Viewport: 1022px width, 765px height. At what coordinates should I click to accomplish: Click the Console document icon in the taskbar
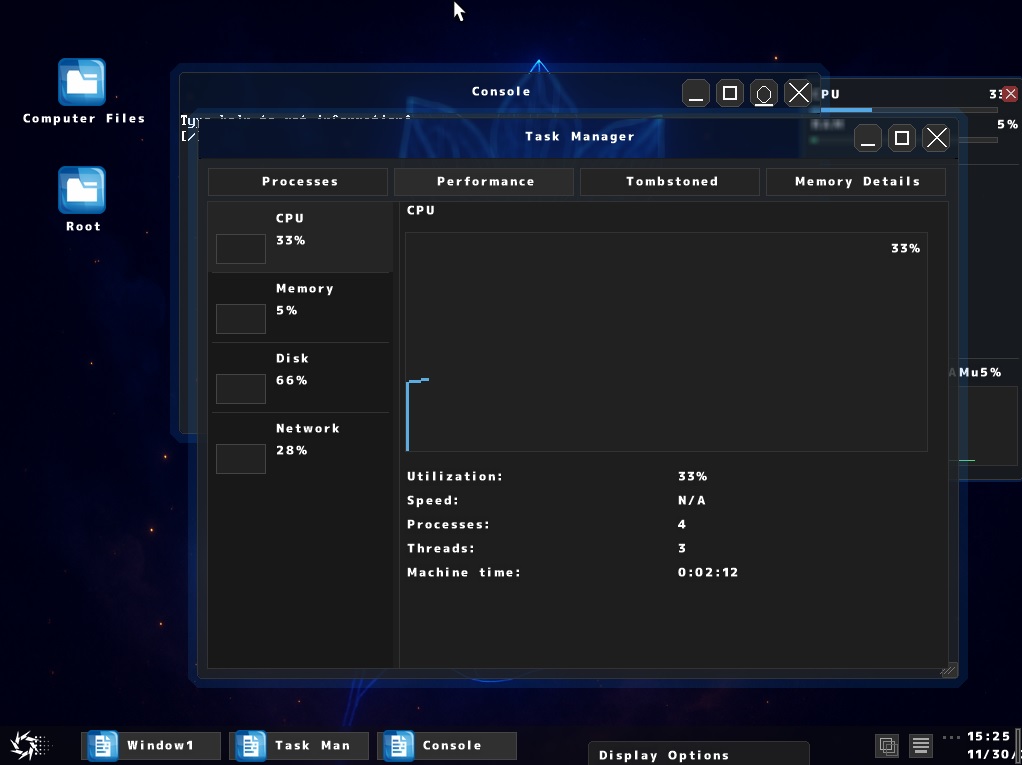(399, 745)
